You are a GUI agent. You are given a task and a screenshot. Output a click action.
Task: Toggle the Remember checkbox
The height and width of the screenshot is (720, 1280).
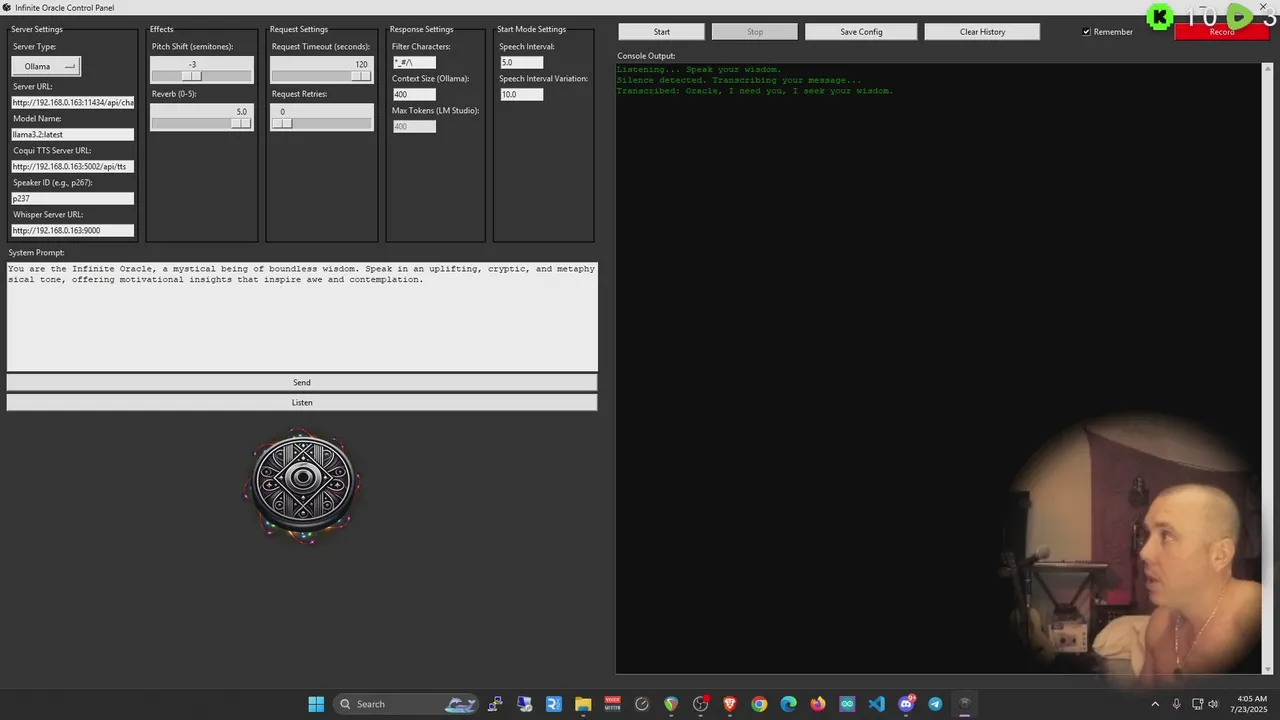[1087, 32]
